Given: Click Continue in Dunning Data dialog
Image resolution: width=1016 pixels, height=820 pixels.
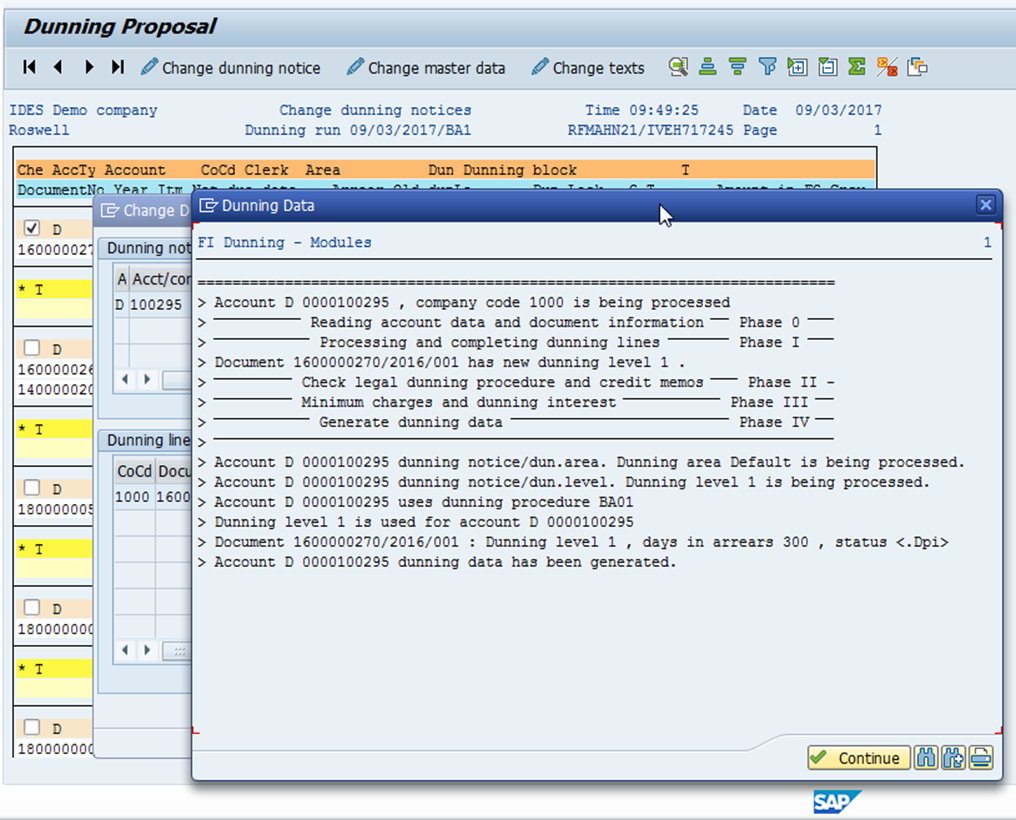Looking at the screenshot, I should tap(859, 757).
